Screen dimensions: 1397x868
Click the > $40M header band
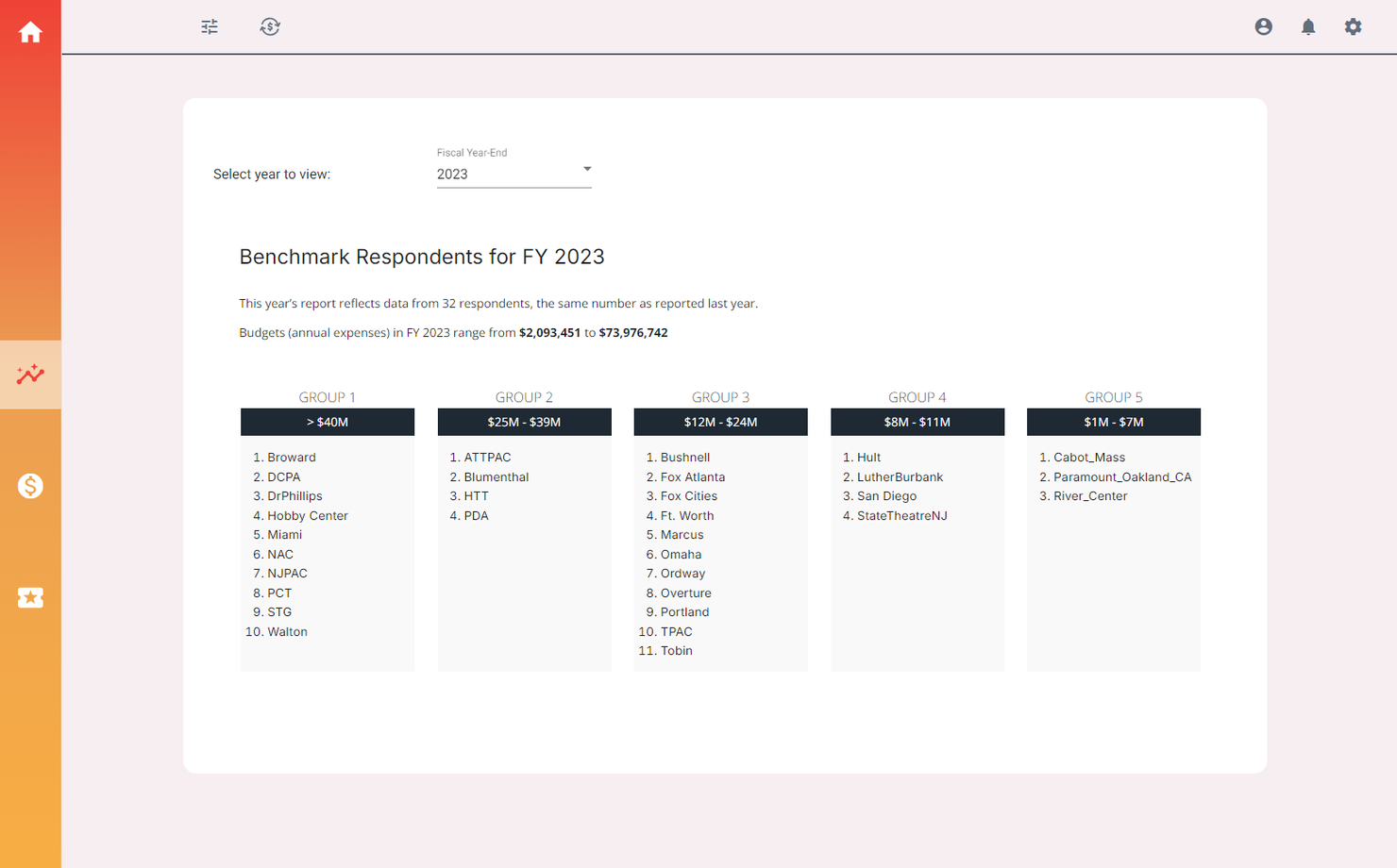327,422
